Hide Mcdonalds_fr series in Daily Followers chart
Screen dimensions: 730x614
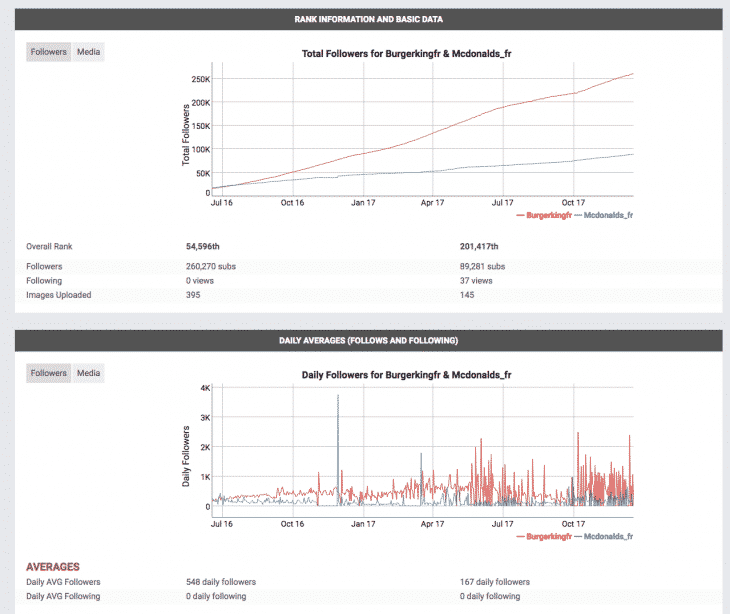click(606, 536)
